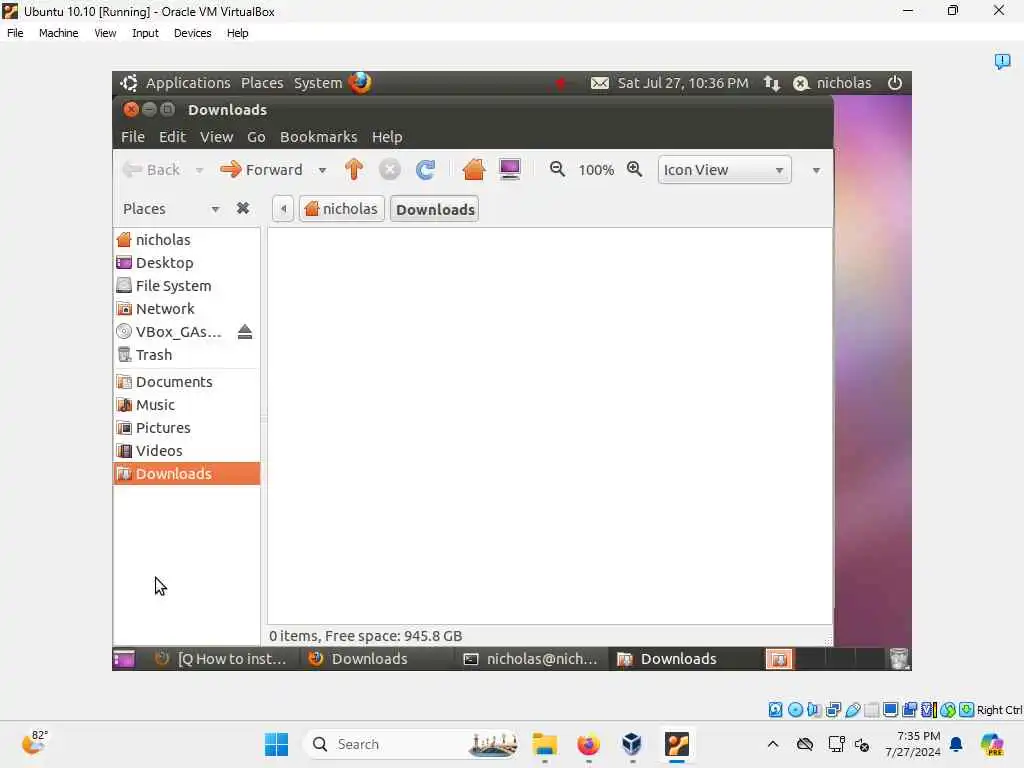This screenshot has height=768, width=1024.
Task: Open the Applications panel menu
Action: [x=188, y=83]
